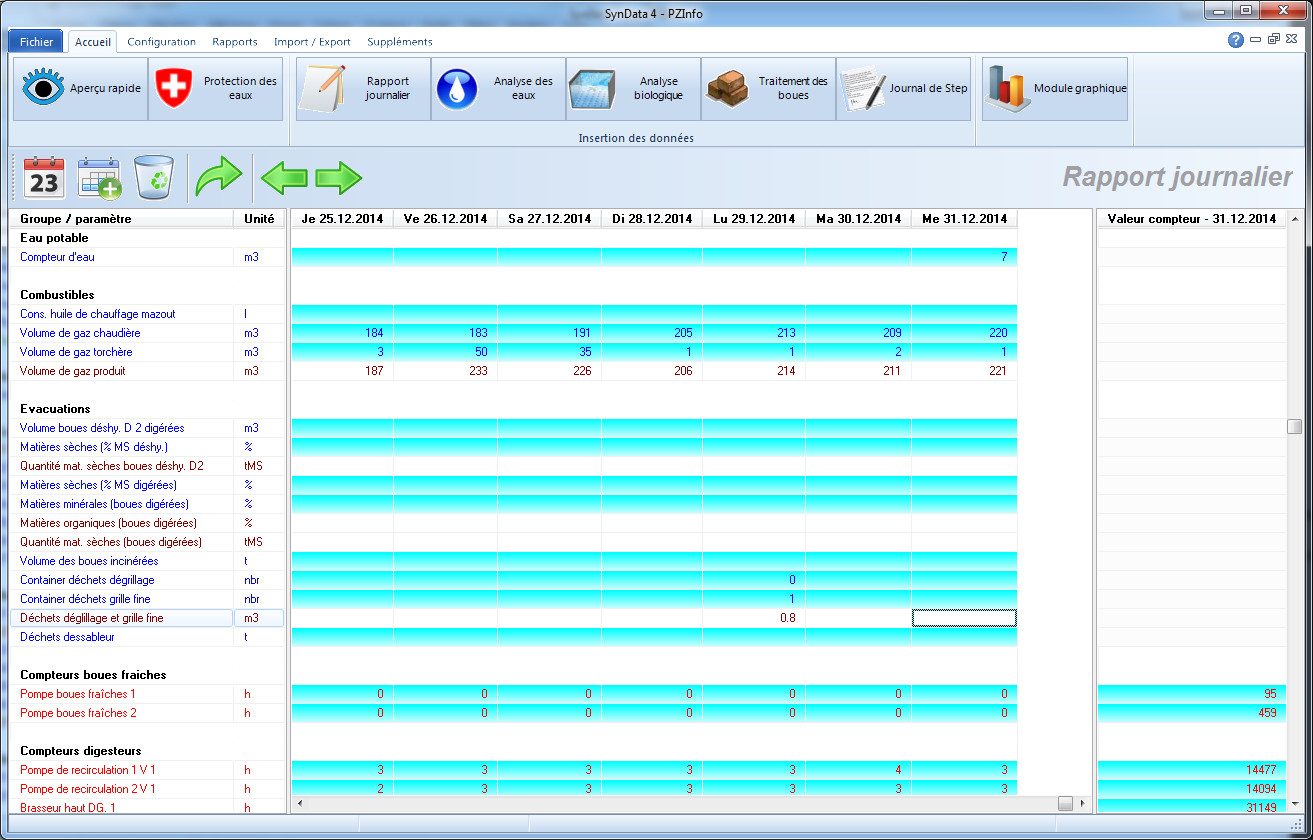Go to next week with right arrow
1313x840 pixels.
338,179
